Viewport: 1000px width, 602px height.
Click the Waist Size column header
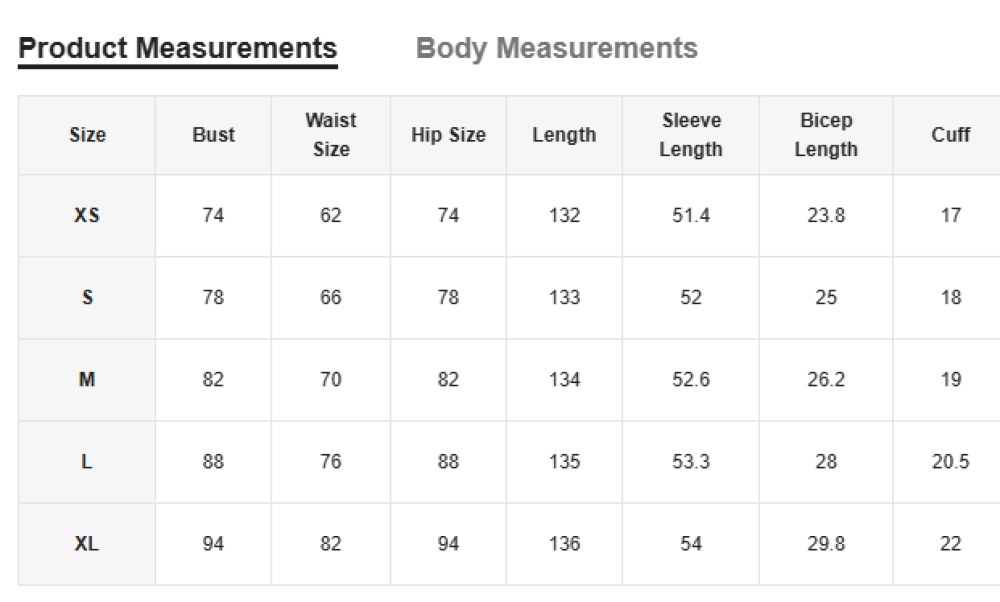pyautogui.click(x=331, y=135)
